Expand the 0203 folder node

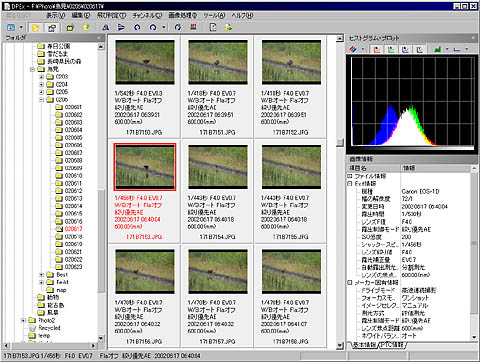[x=42, y=77]
